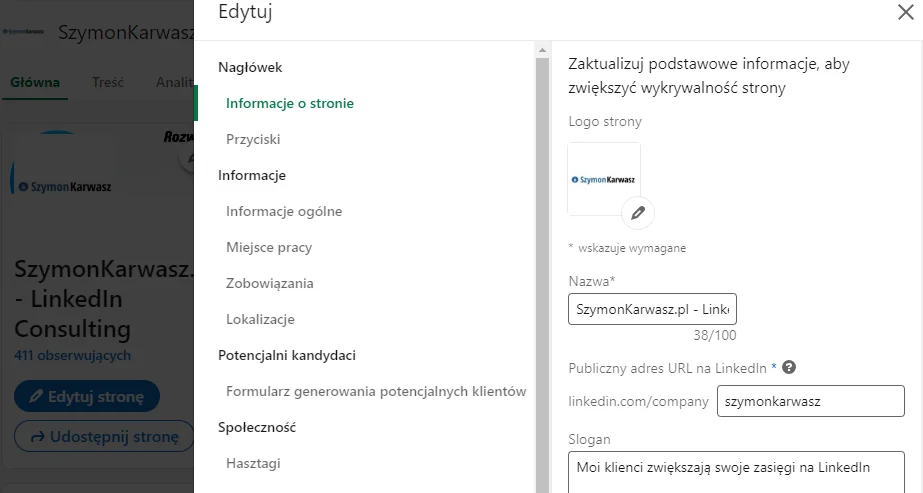Viewport: 923px width, 493px height.
Task: Open Miejsce pracy section
Action: 269,248
